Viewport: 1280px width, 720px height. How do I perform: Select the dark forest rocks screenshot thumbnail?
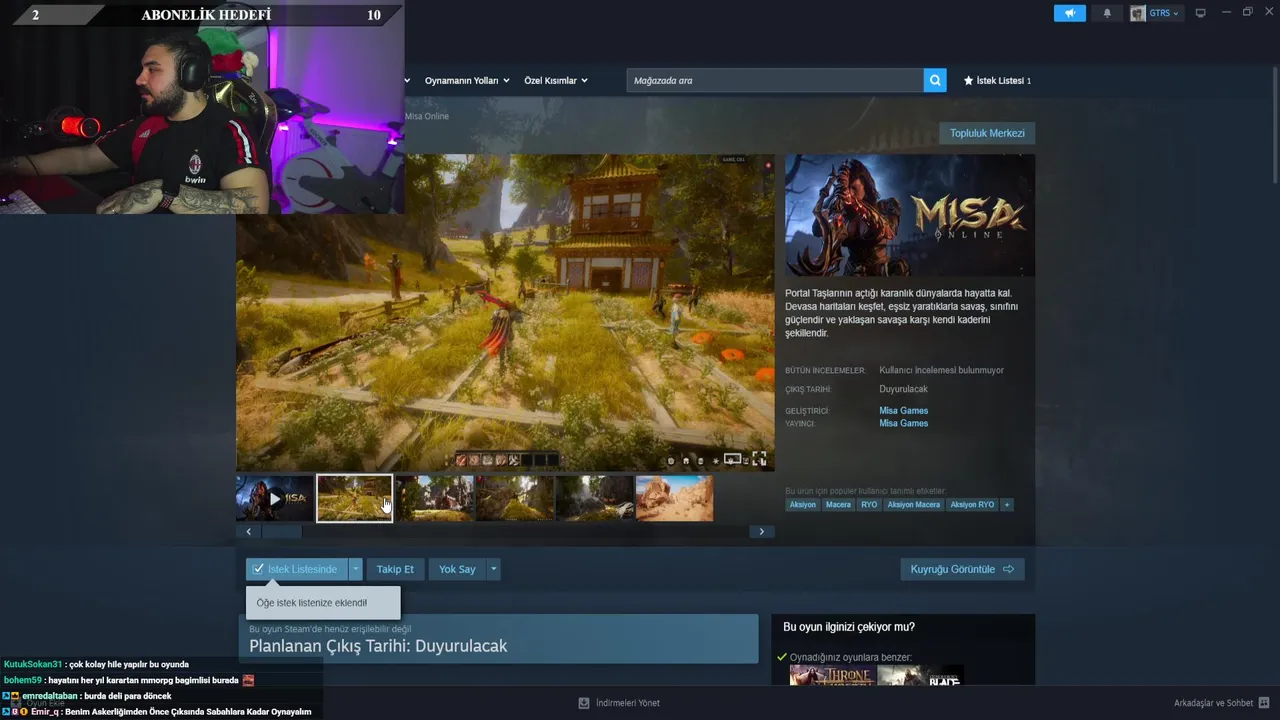point(595,498)
